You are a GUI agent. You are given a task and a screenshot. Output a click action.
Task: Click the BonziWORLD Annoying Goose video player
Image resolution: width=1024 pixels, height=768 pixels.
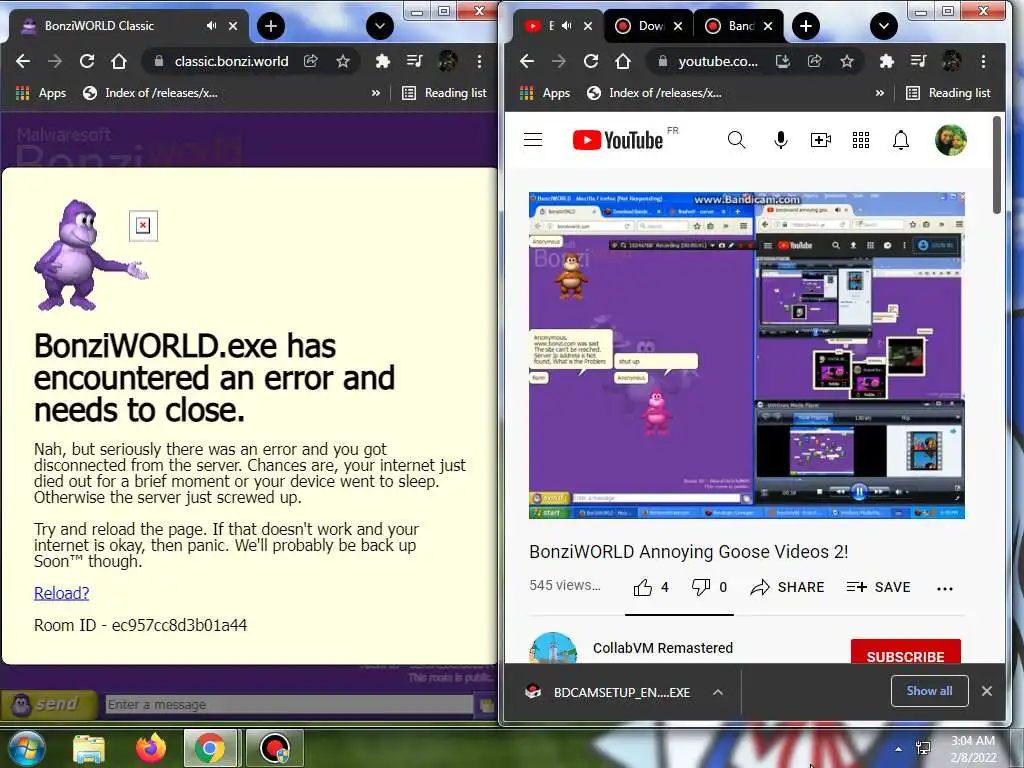[x=746, y=355]
